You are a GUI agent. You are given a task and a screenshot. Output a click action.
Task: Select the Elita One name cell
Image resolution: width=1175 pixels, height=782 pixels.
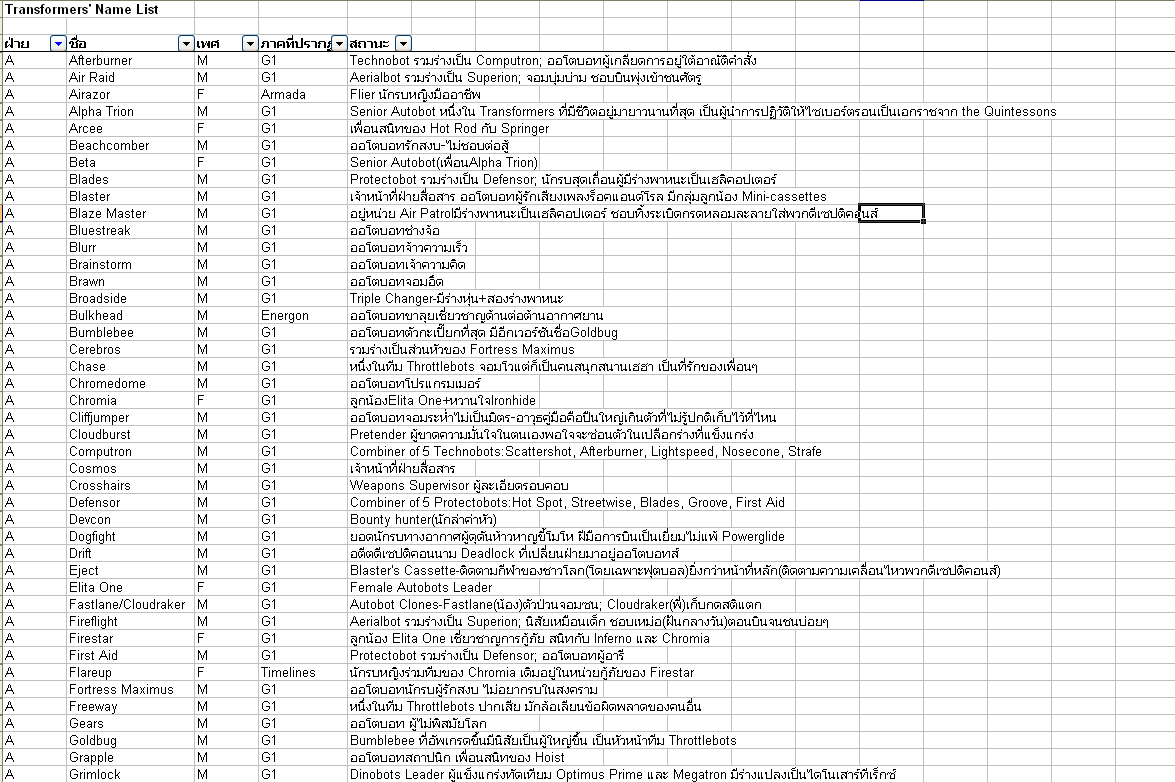pos(130,588)
